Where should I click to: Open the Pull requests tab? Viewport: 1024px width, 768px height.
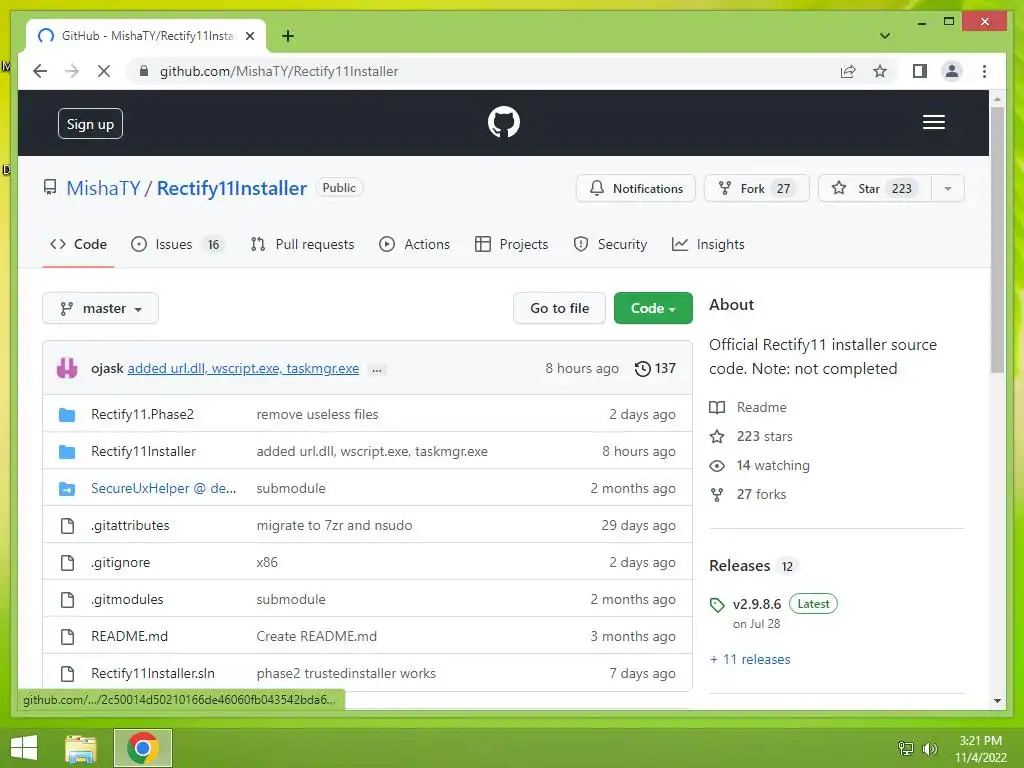302,244
